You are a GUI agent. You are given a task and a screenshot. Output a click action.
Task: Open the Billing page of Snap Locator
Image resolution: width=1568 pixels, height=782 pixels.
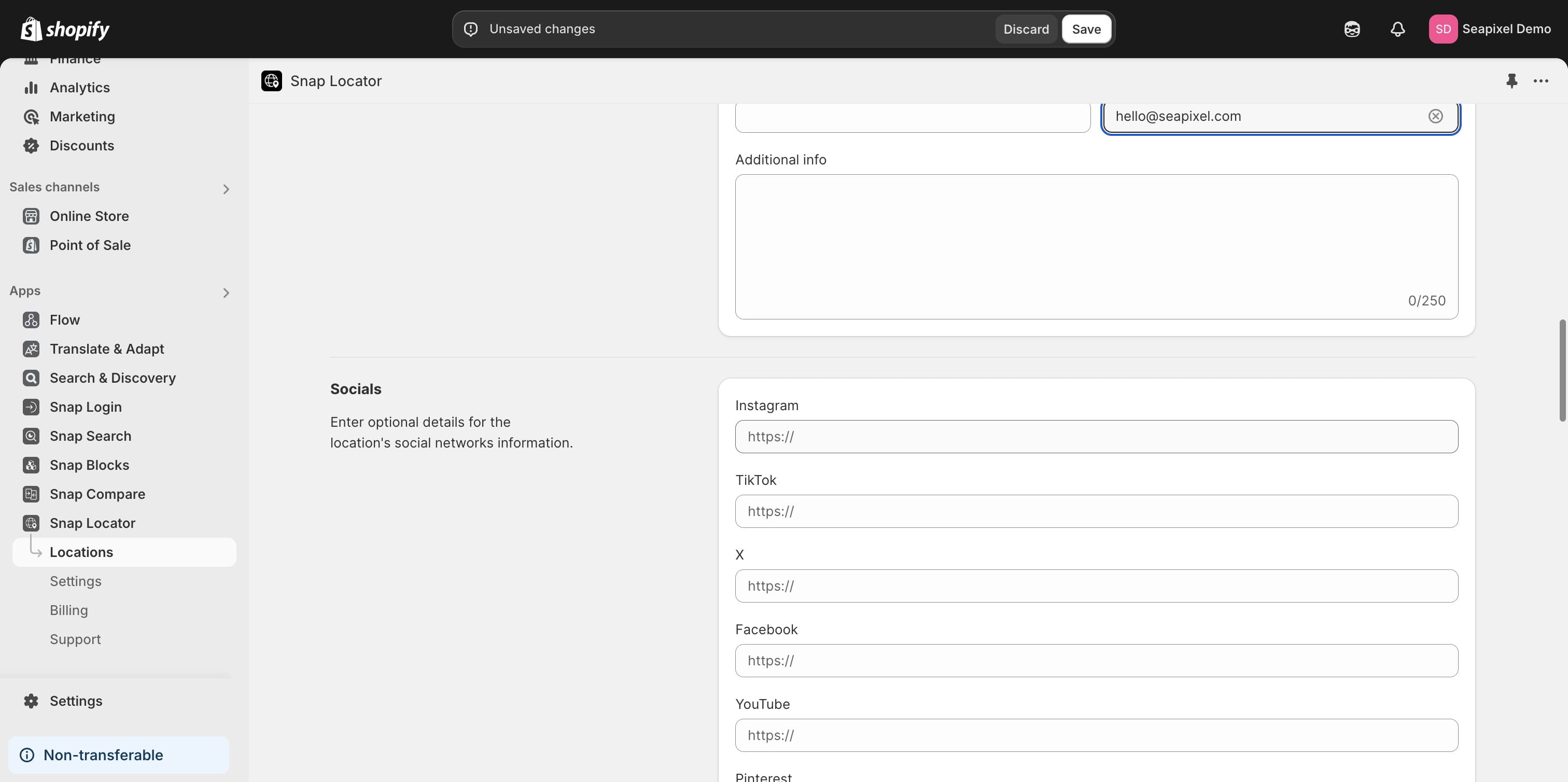(69, 610)
